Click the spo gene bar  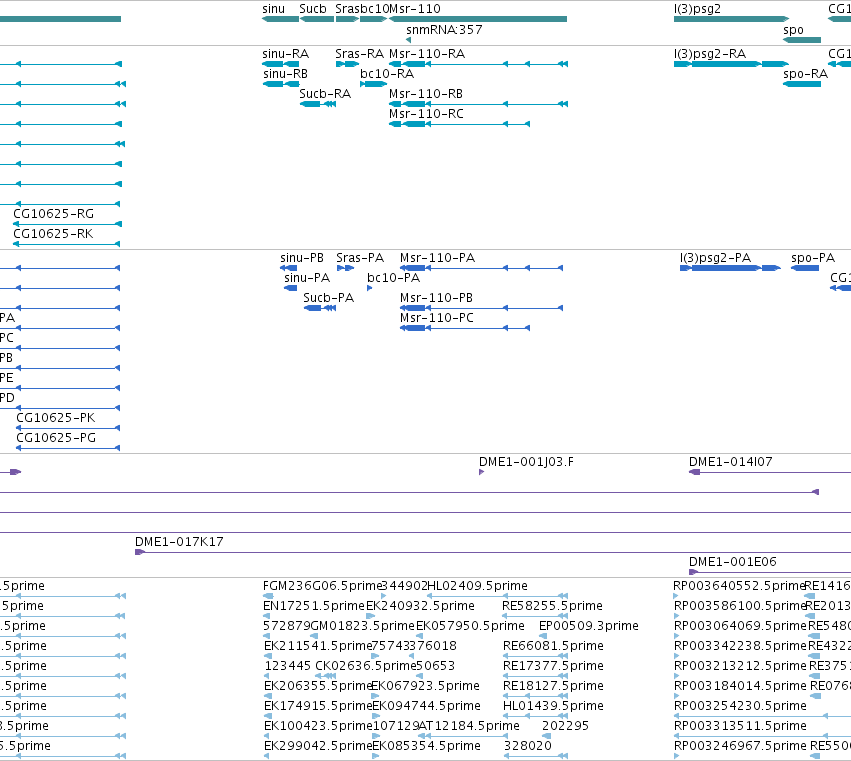click(802, 40)
